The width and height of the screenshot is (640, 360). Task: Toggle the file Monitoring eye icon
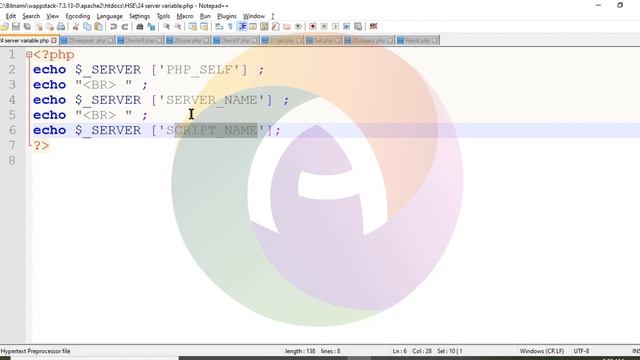(x=298, y=27)
